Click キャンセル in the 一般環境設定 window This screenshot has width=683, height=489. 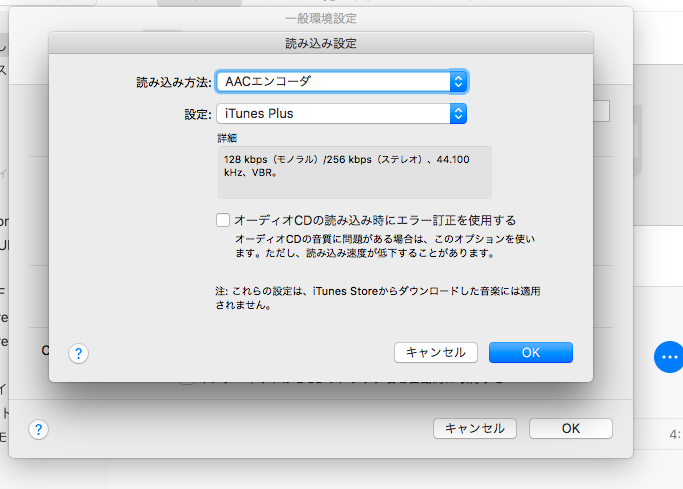[x=475, y=428]
